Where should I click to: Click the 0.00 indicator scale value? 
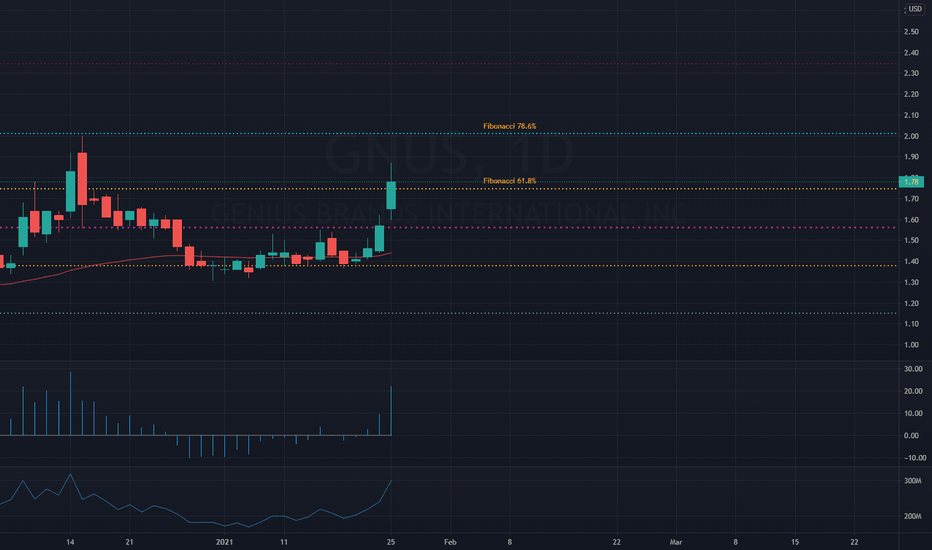click(911, 436)
